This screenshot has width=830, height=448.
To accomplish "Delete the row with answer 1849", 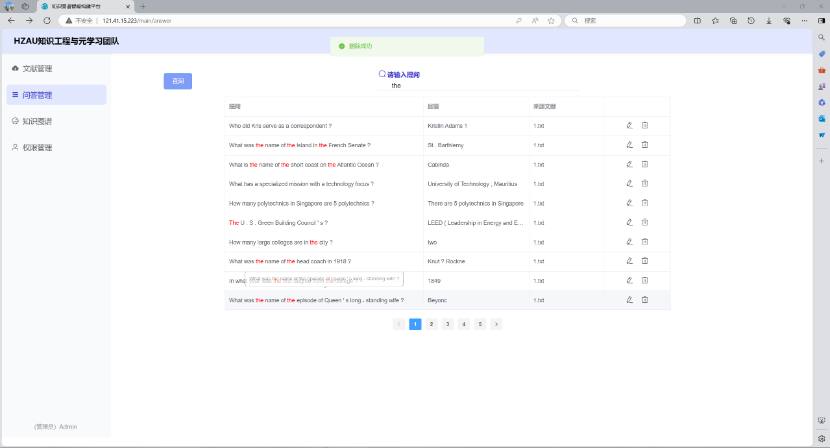I will [x=645, y=280].
